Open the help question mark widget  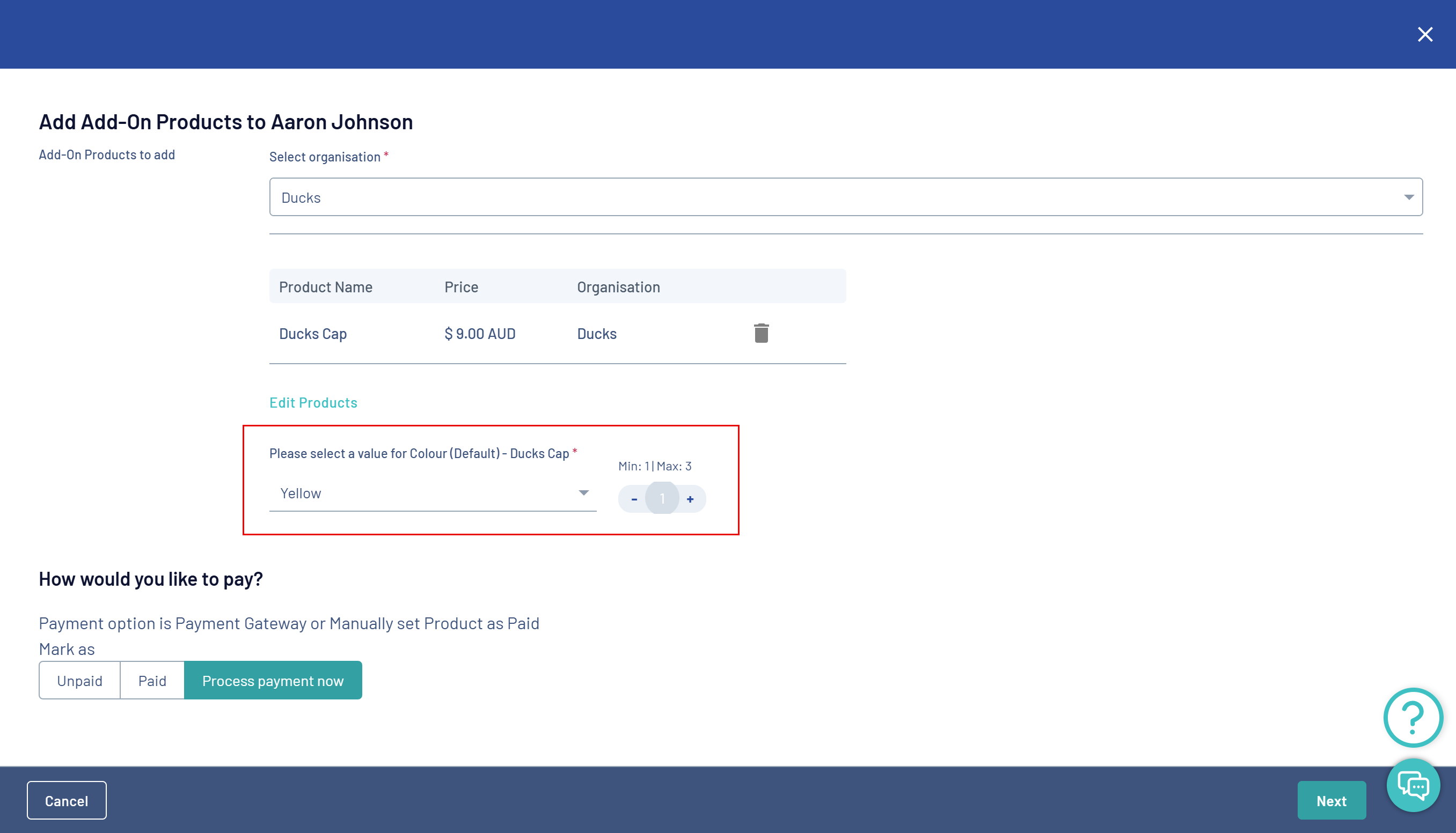(1413, 717)
